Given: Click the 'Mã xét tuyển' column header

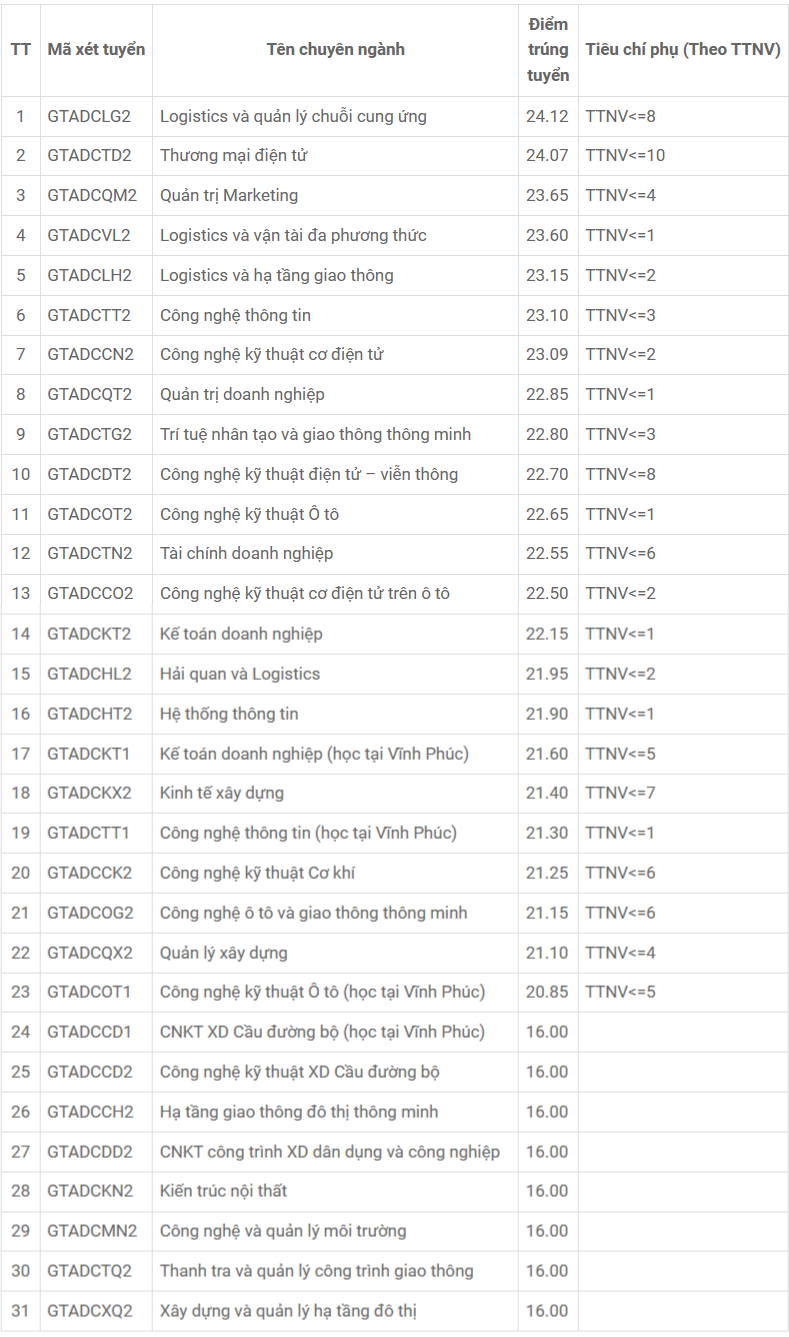Looking at the screenshot, I should 96,50.
